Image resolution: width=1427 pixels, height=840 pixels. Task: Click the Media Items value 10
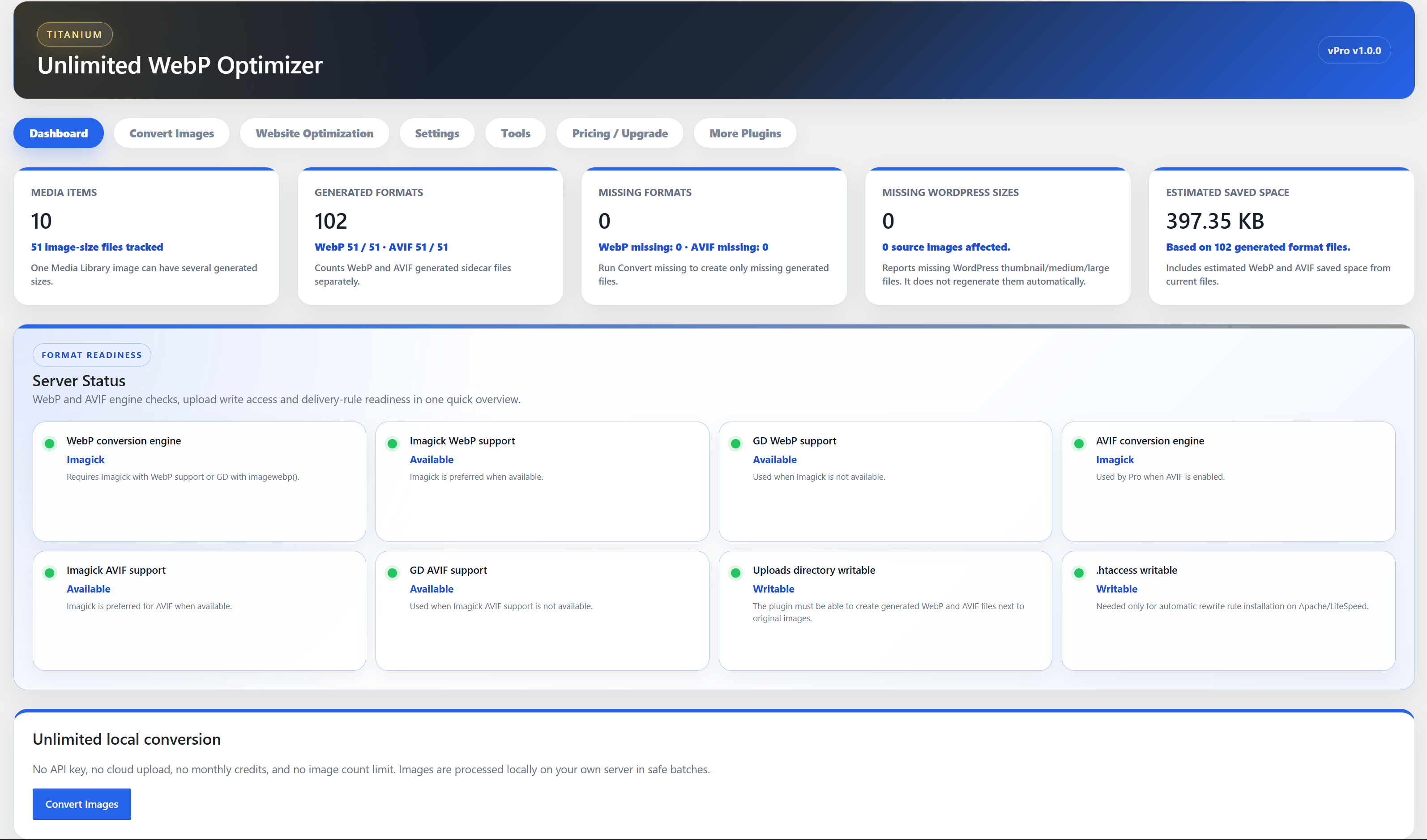41,221
